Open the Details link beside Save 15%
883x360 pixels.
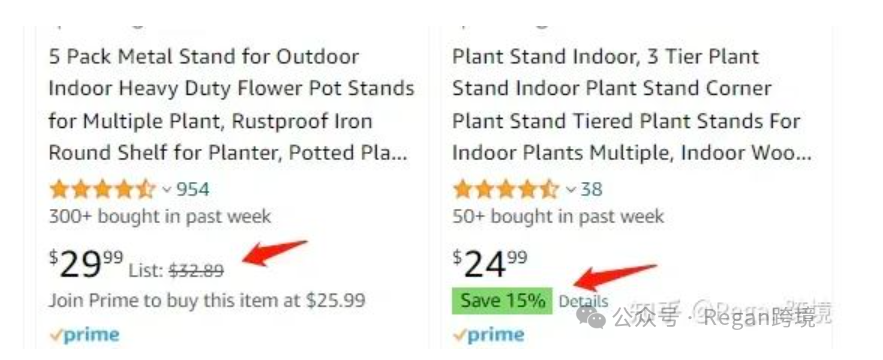click(583, 302)
